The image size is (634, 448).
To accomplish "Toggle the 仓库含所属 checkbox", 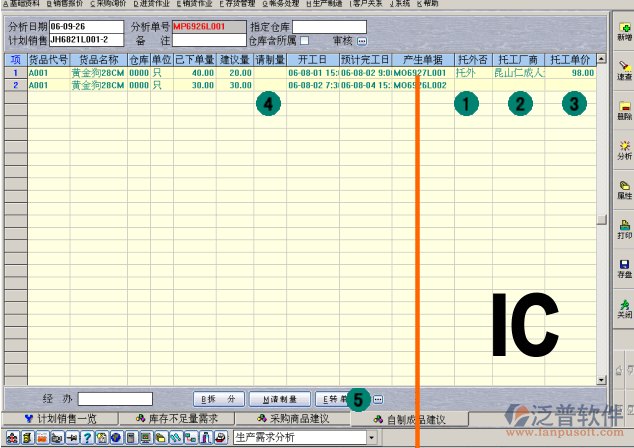I will 304,40.
